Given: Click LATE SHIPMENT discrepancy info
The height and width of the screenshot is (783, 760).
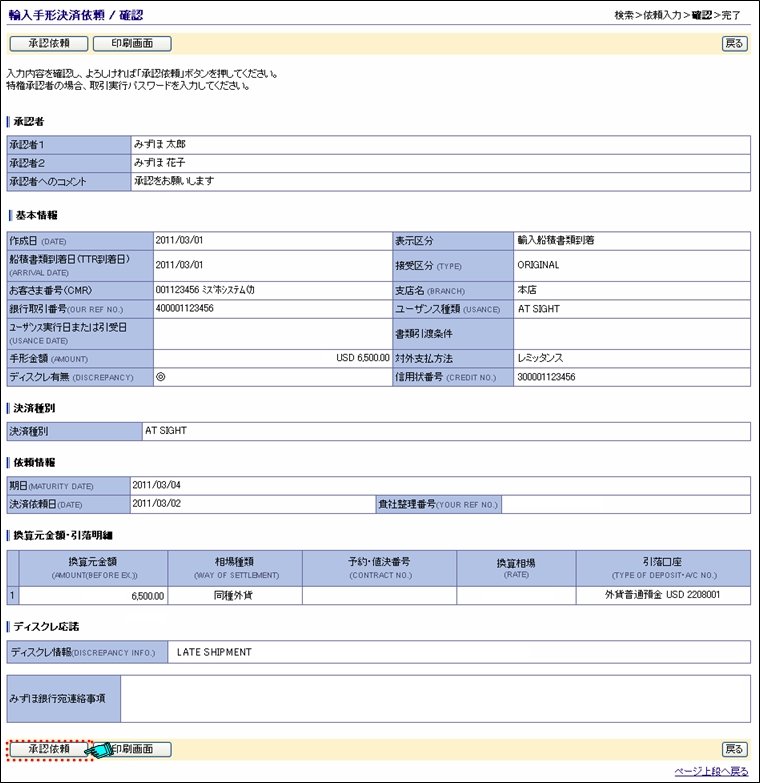Looking at the screenshot, I should [214, 652].
